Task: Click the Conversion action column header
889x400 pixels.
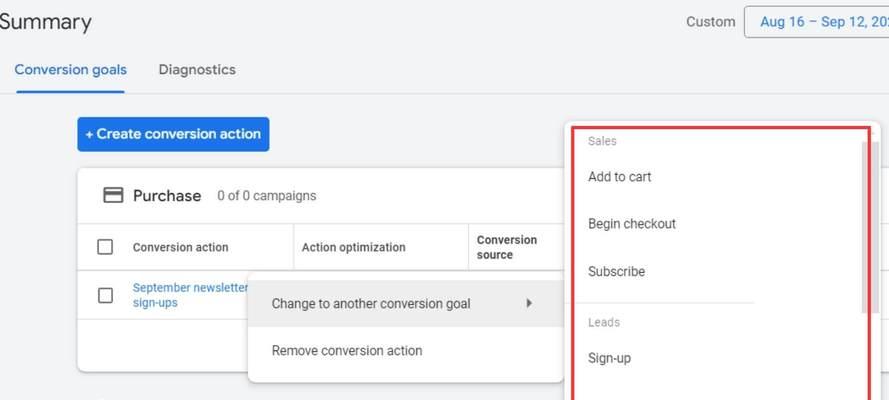Action: [180, 248]
